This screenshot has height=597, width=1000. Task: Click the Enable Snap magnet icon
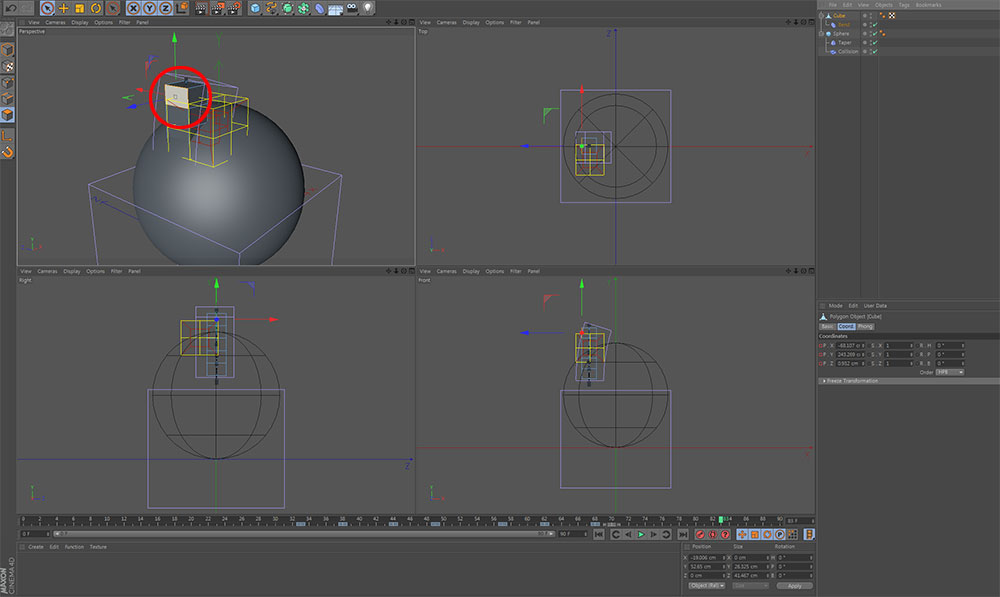[x=7, y=152]
